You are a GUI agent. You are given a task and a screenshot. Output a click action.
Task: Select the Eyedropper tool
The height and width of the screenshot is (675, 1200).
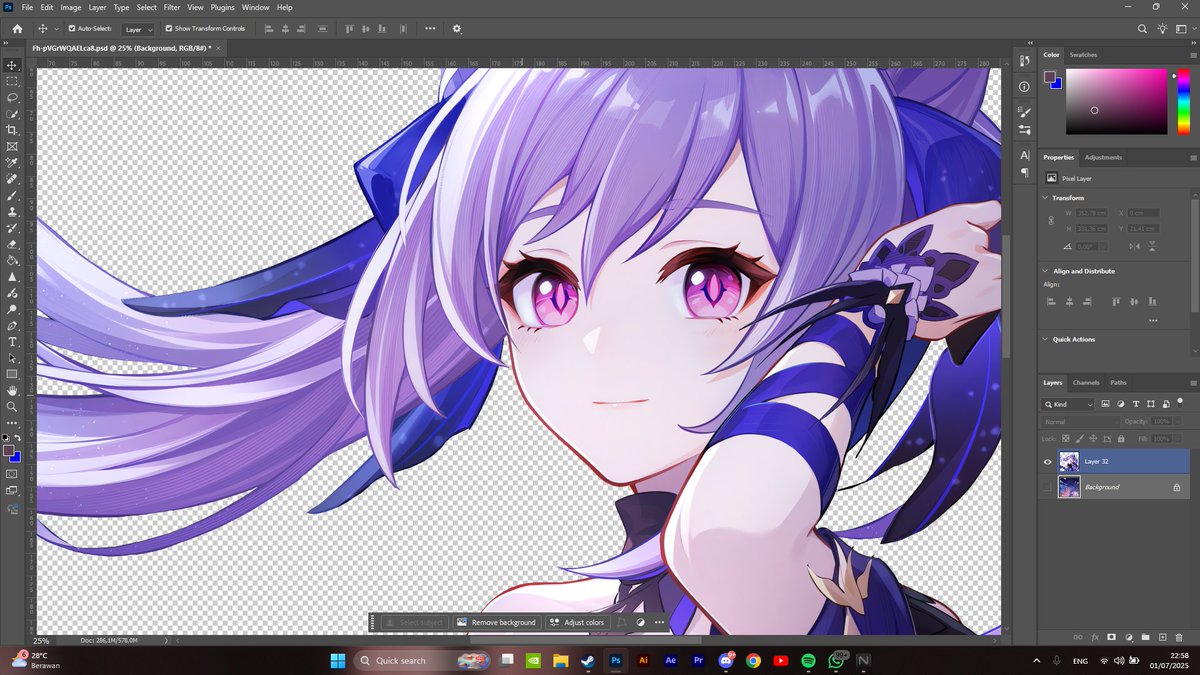(x=12, y=163)
